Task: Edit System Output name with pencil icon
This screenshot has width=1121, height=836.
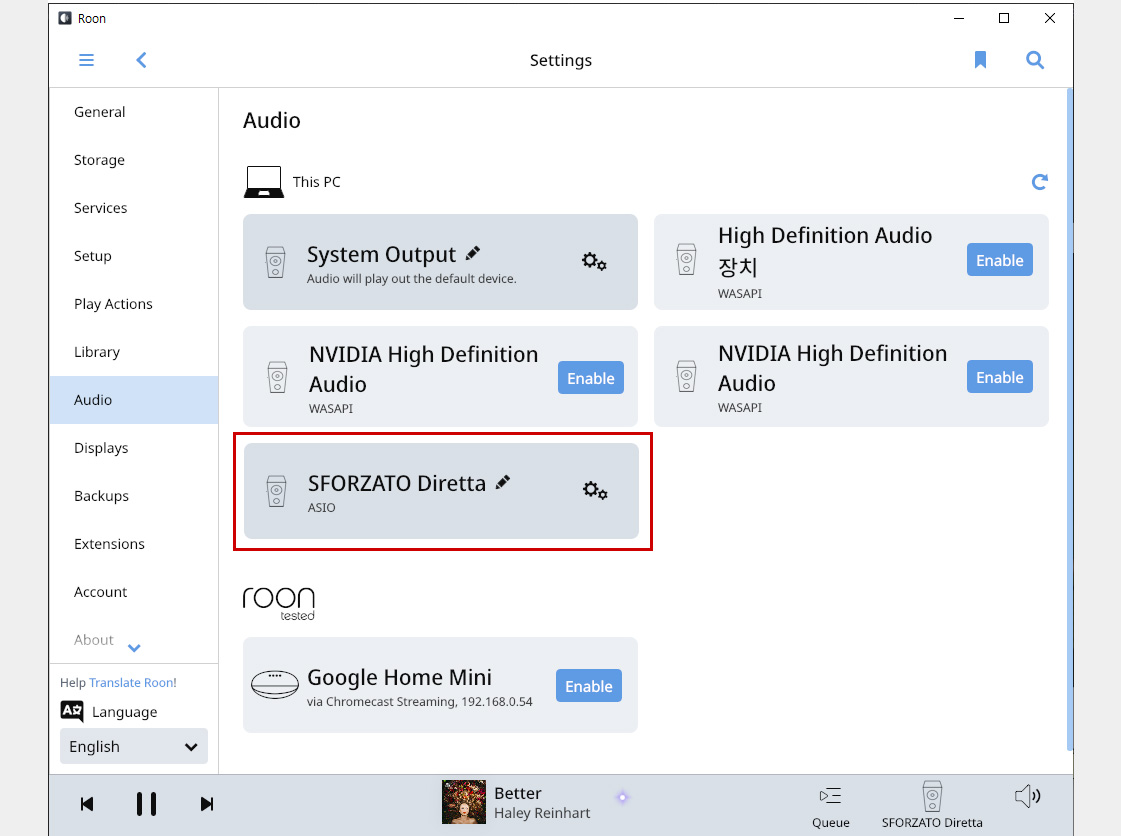Action: pyautogui.click(x=473, y=253)
